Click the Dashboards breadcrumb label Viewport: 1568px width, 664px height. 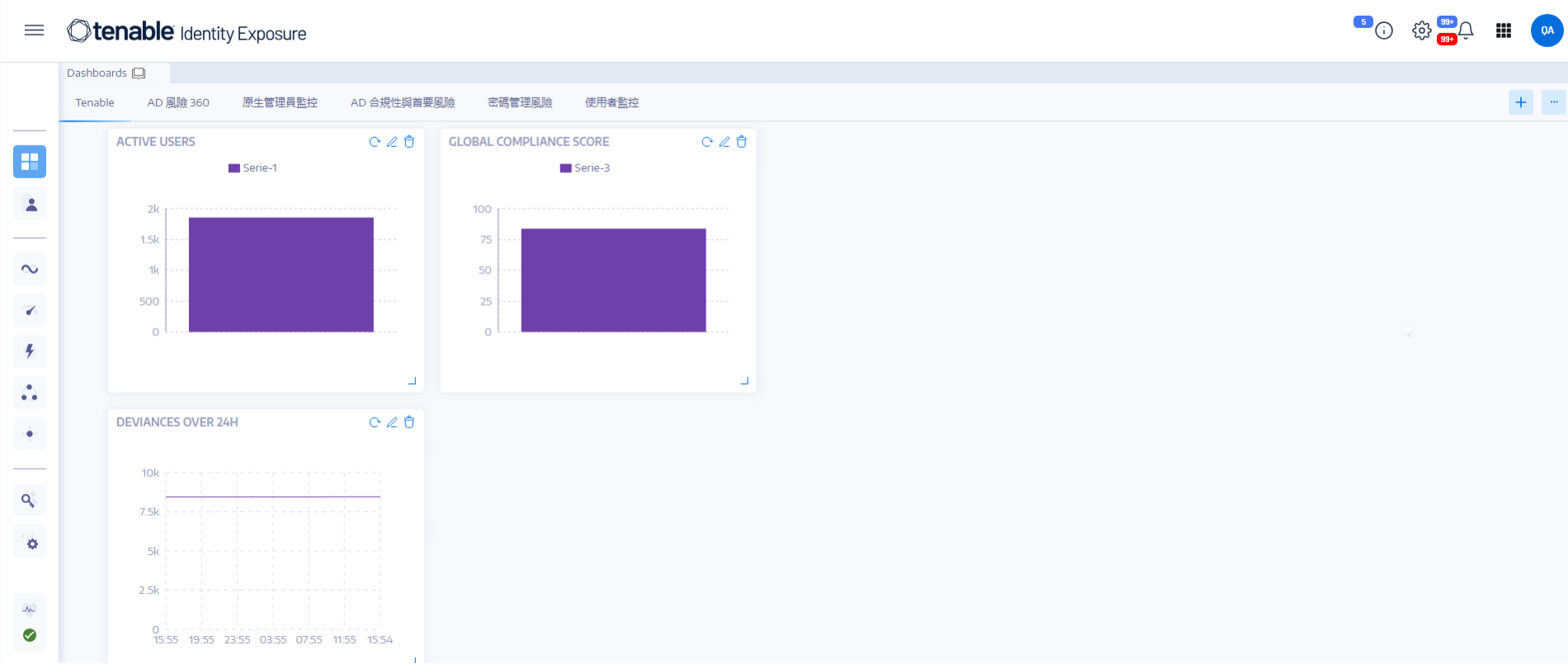tap(97, 74)
